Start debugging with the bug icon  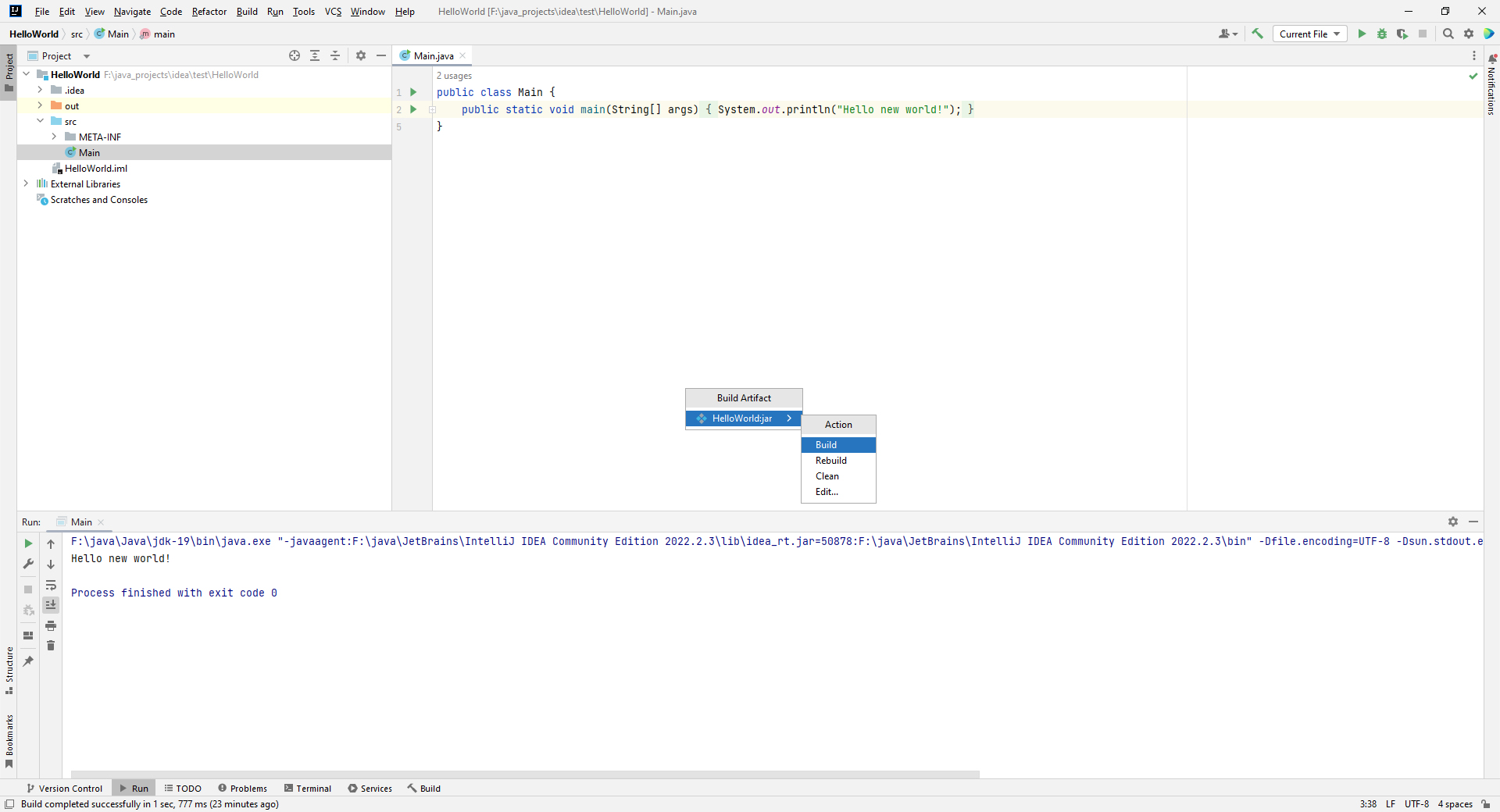pos(1382,34)
